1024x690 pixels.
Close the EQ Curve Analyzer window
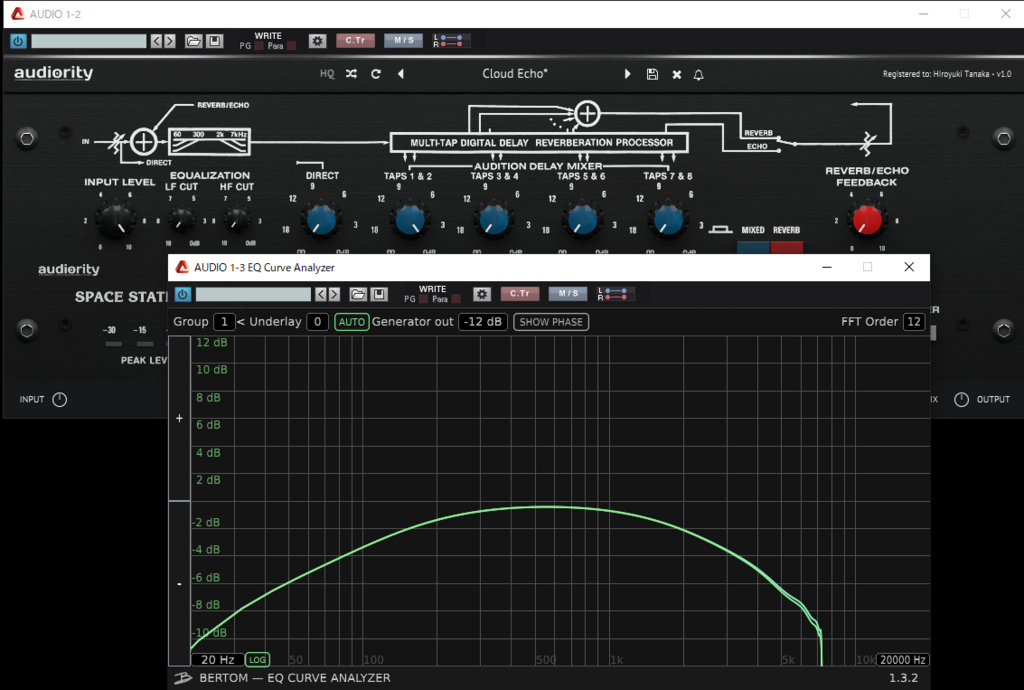(909, 267)
